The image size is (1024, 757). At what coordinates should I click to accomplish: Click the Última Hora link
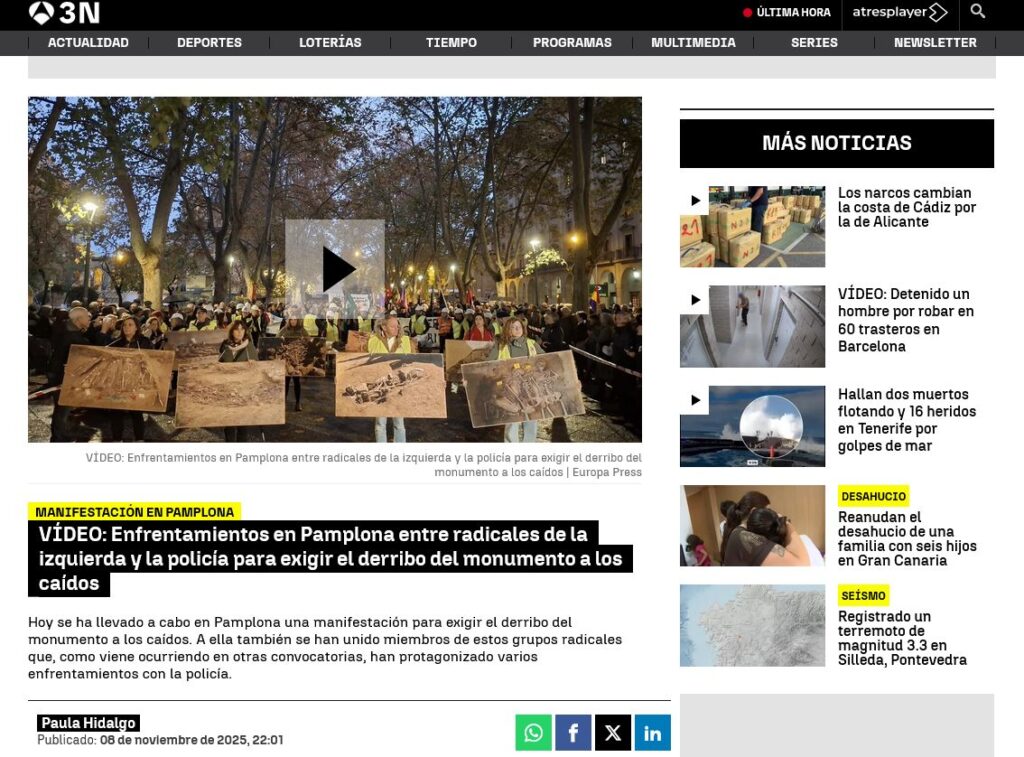(787, 13)
